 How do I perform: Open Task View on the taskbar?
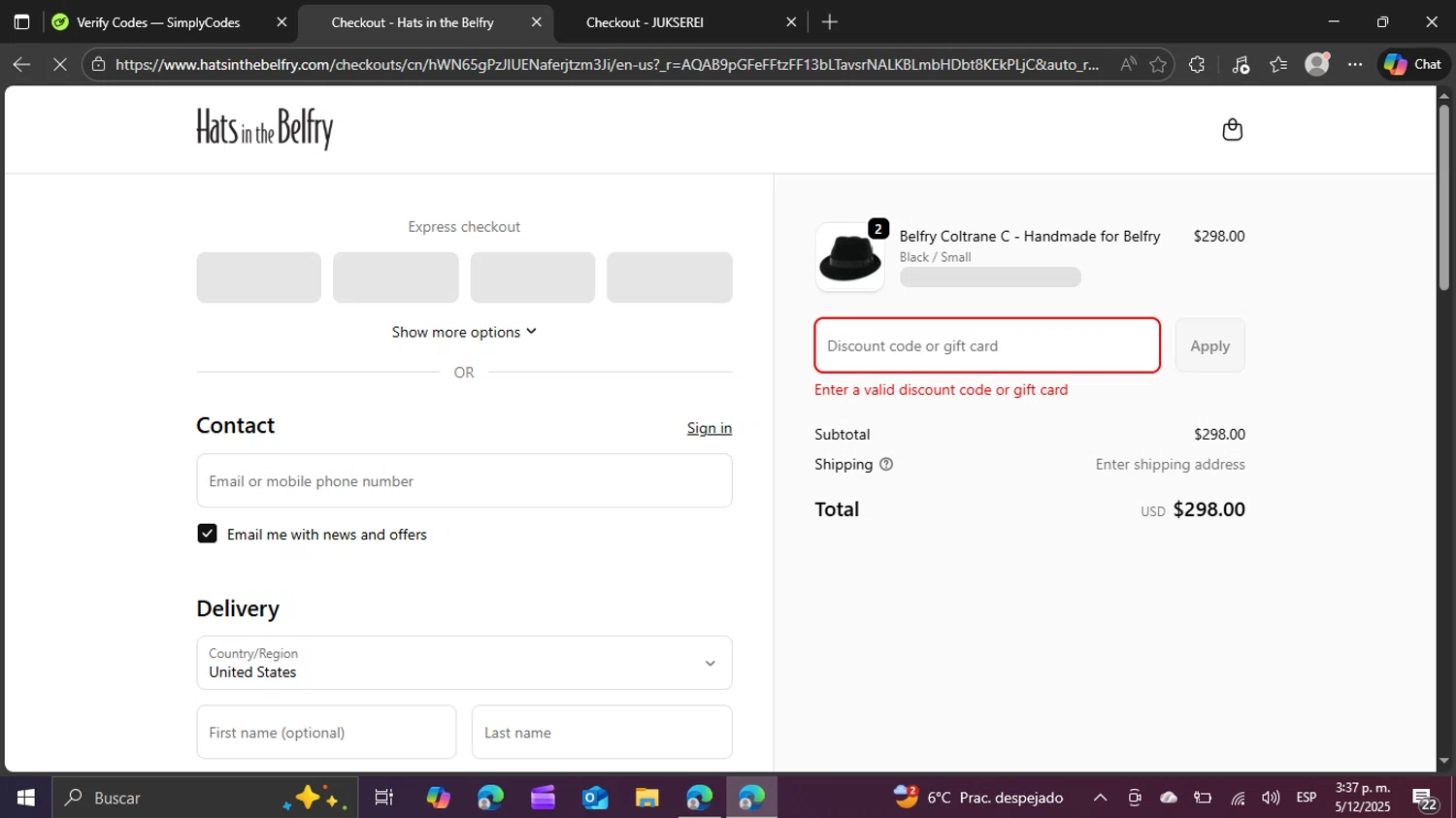click(384, 798)
